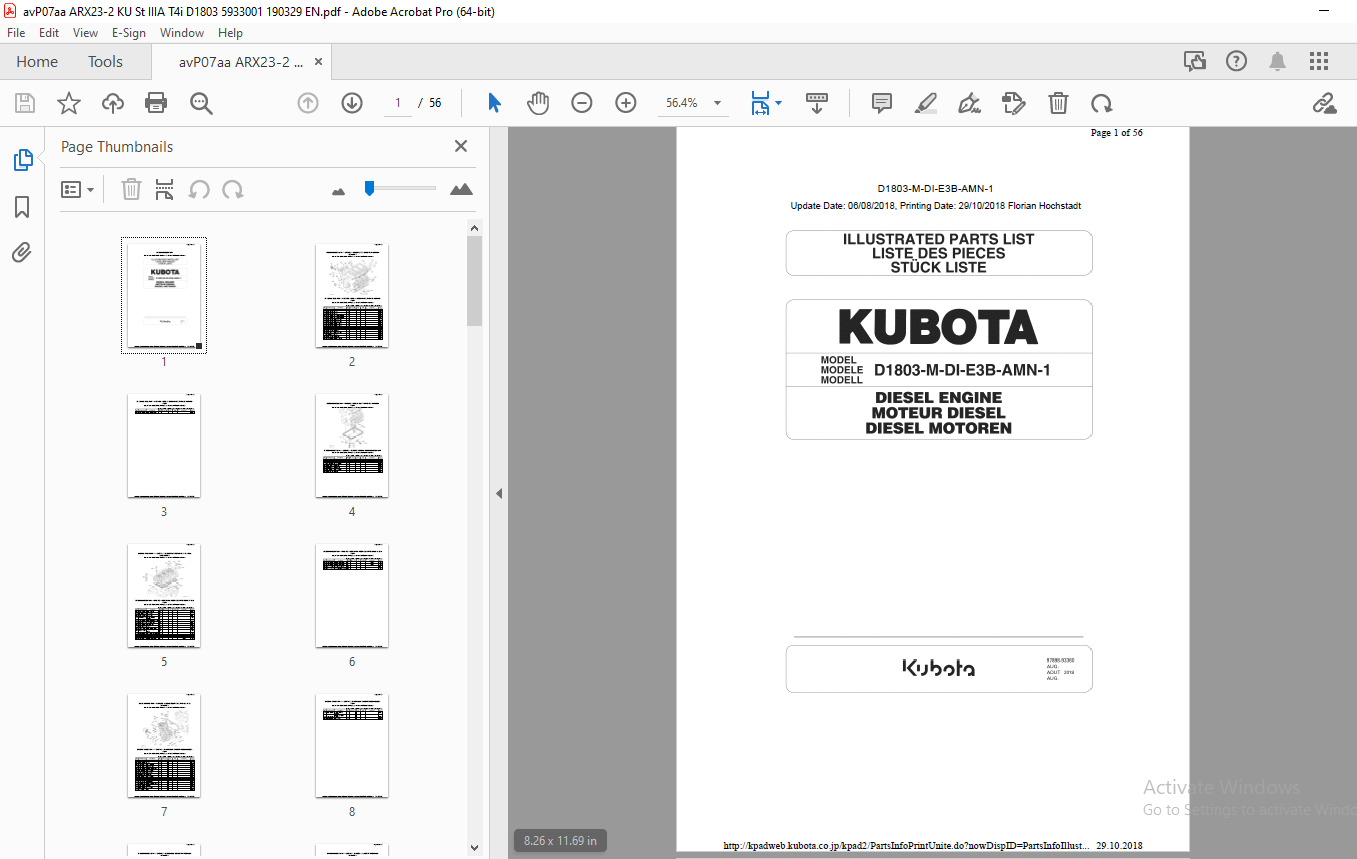
Task: Select page 4 thumbnail
Action: click(x=352, y=445)
